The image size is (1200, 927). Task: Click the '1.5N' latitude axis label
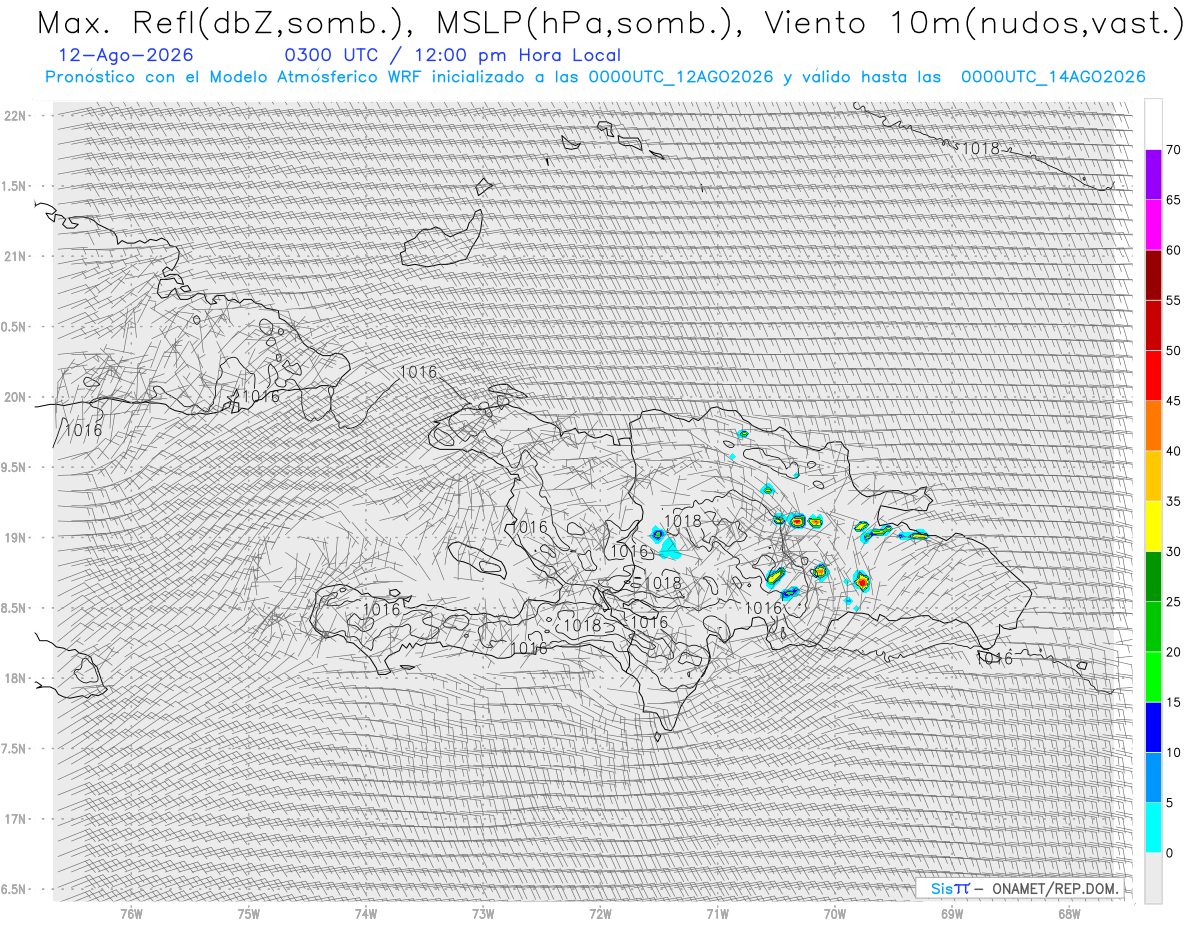[x=12, y=186]
